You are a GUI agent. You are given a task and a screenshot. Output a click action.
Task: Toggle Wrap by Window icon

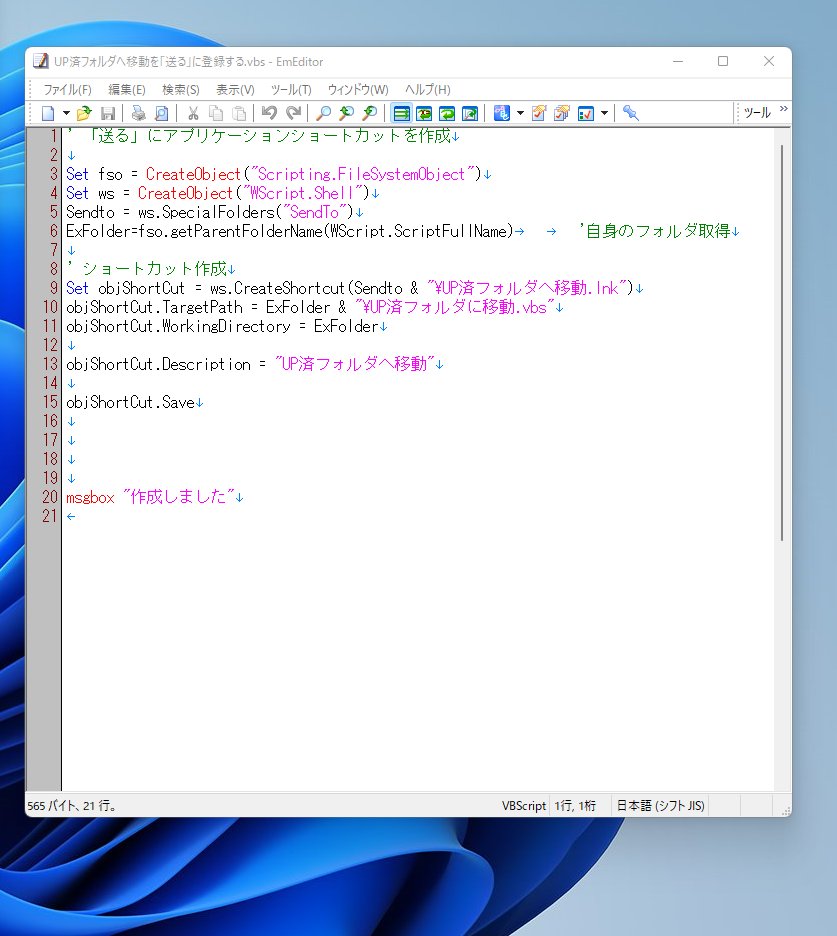coord(447,113)
